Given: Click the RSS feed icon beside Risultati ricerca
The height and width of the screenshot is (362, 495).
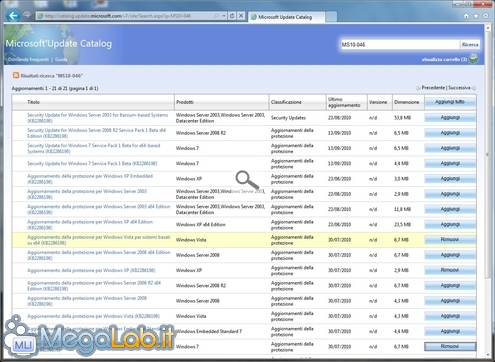Looking at the screenshot, I should point(16,75).
